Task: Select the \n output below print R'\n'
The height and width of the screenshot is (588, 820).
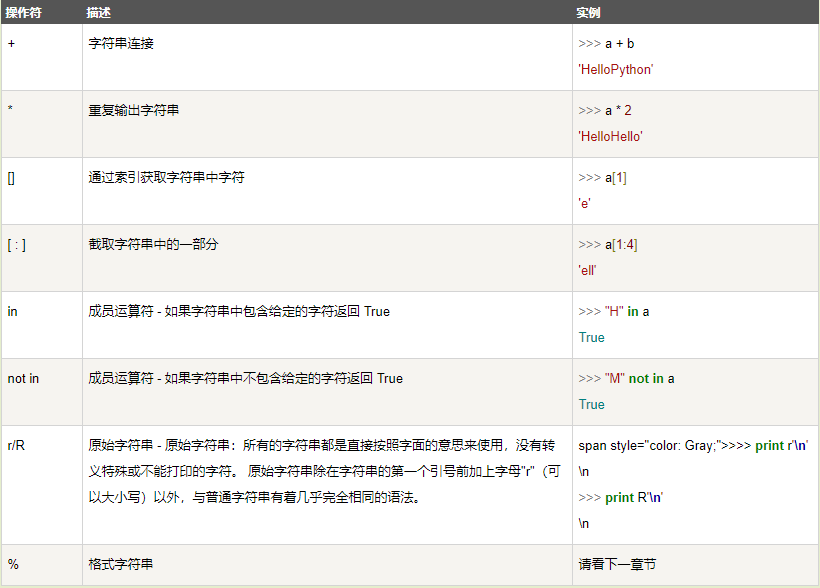Action: 584,524
